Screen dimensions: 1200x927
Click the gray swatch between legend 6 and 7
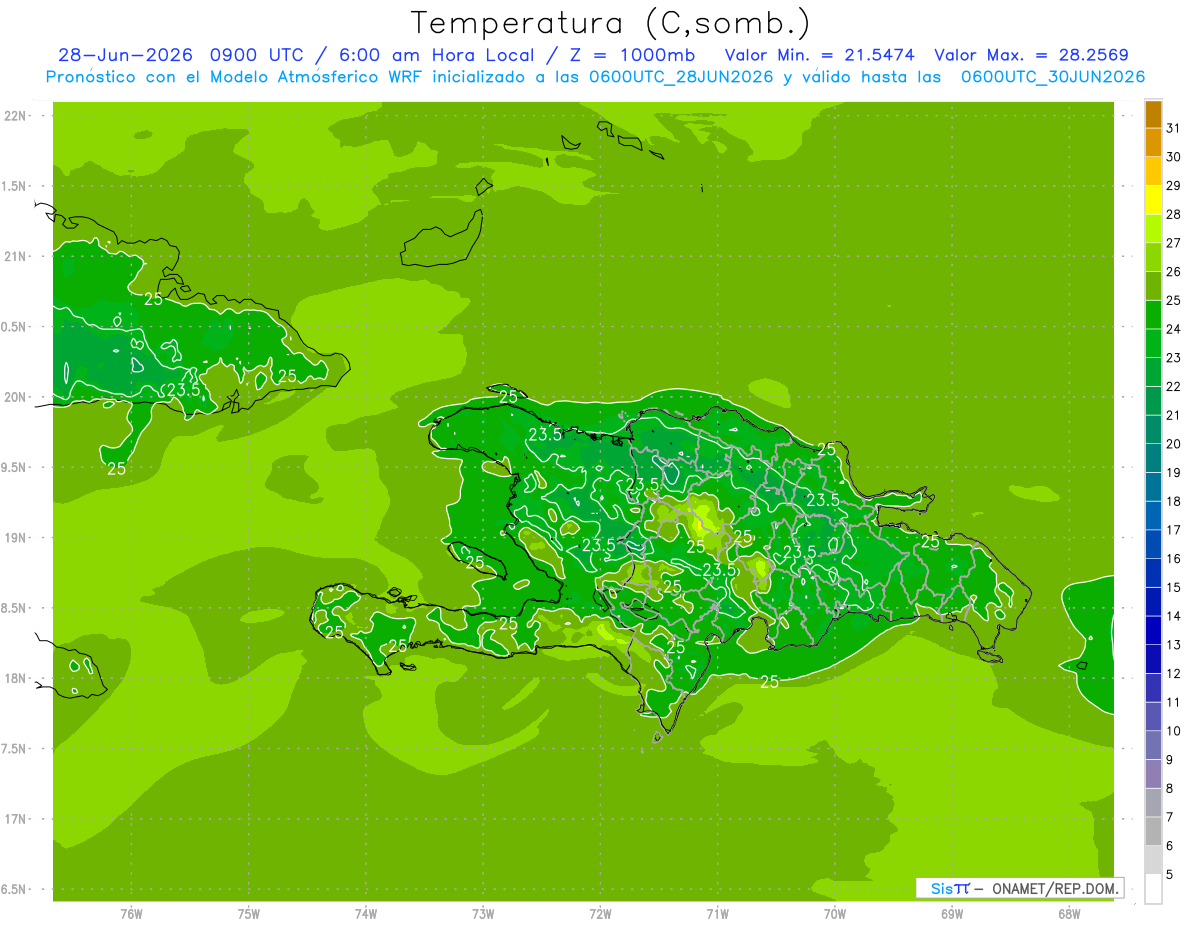tap(1153, 832)
